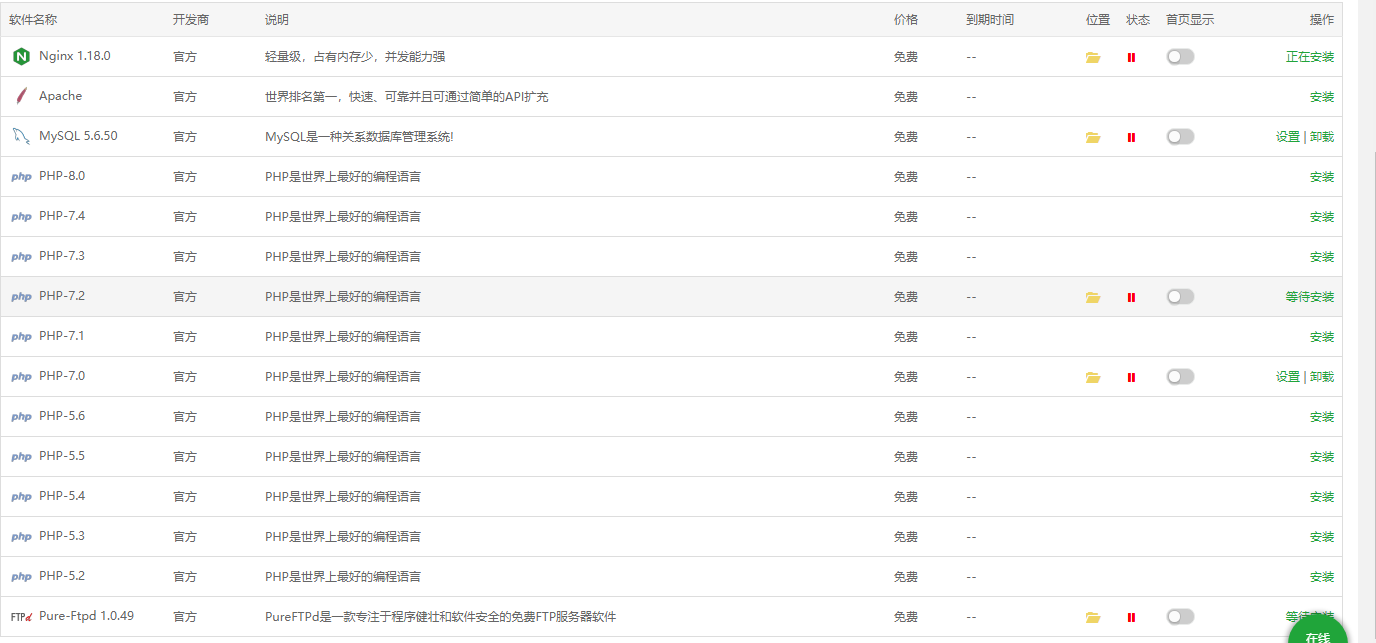
Task: Select the MySQL 5.6.50 name text
Action: (x=78, y=136)
